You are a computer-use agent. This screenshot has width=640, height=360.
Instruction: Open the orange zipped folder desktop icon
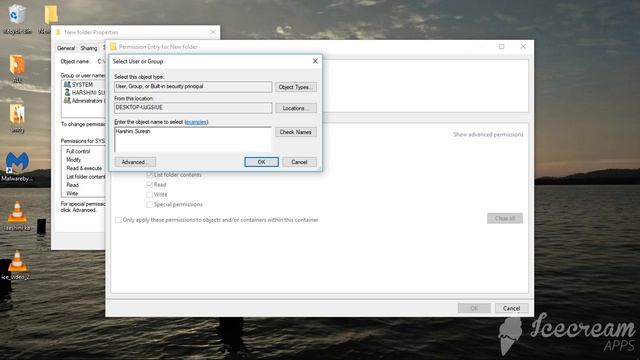pyautogui.click(x=17, y=65)
